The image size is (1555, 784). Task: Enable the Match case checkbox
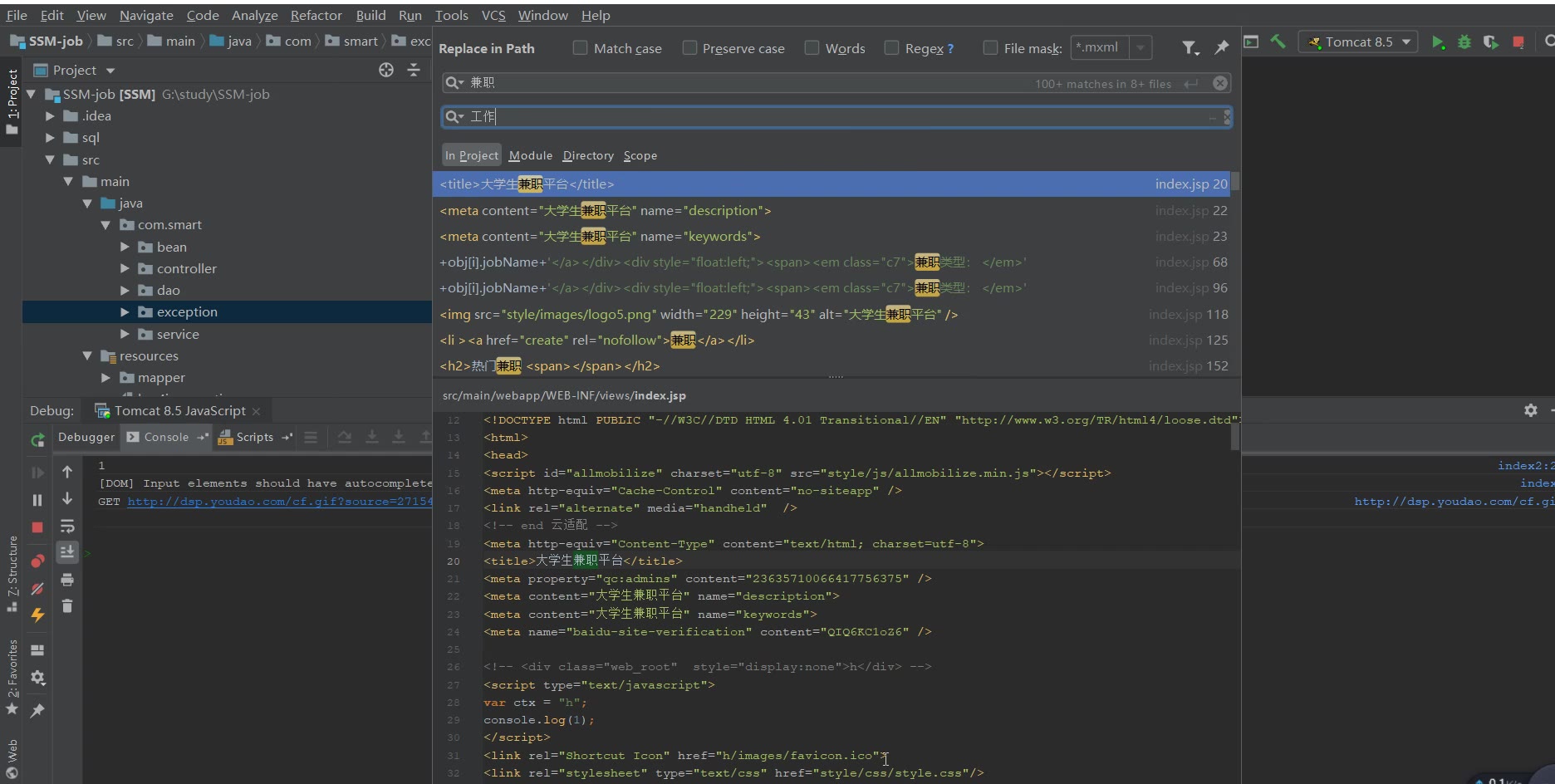click(x=580, y=48)
